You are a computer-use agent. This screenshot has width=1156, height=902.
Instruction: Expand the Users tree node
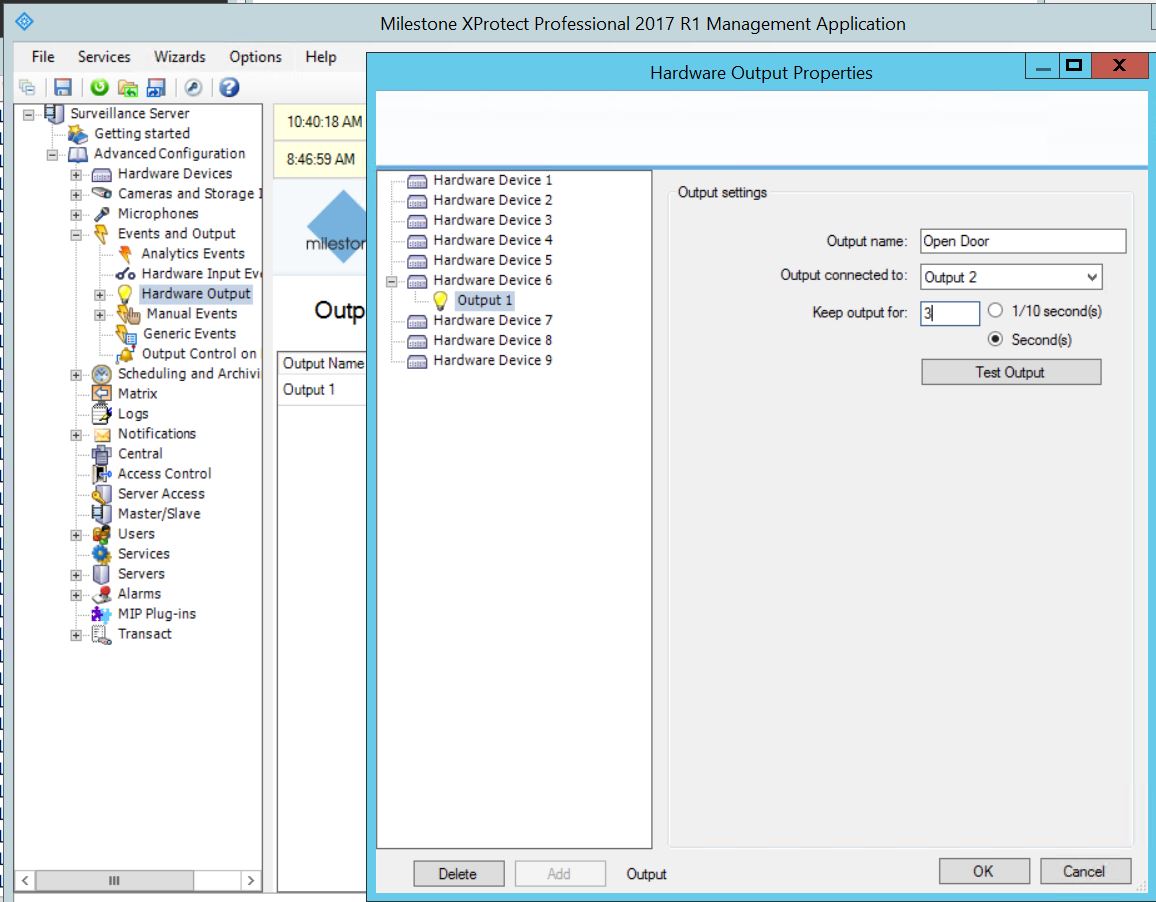76,535
